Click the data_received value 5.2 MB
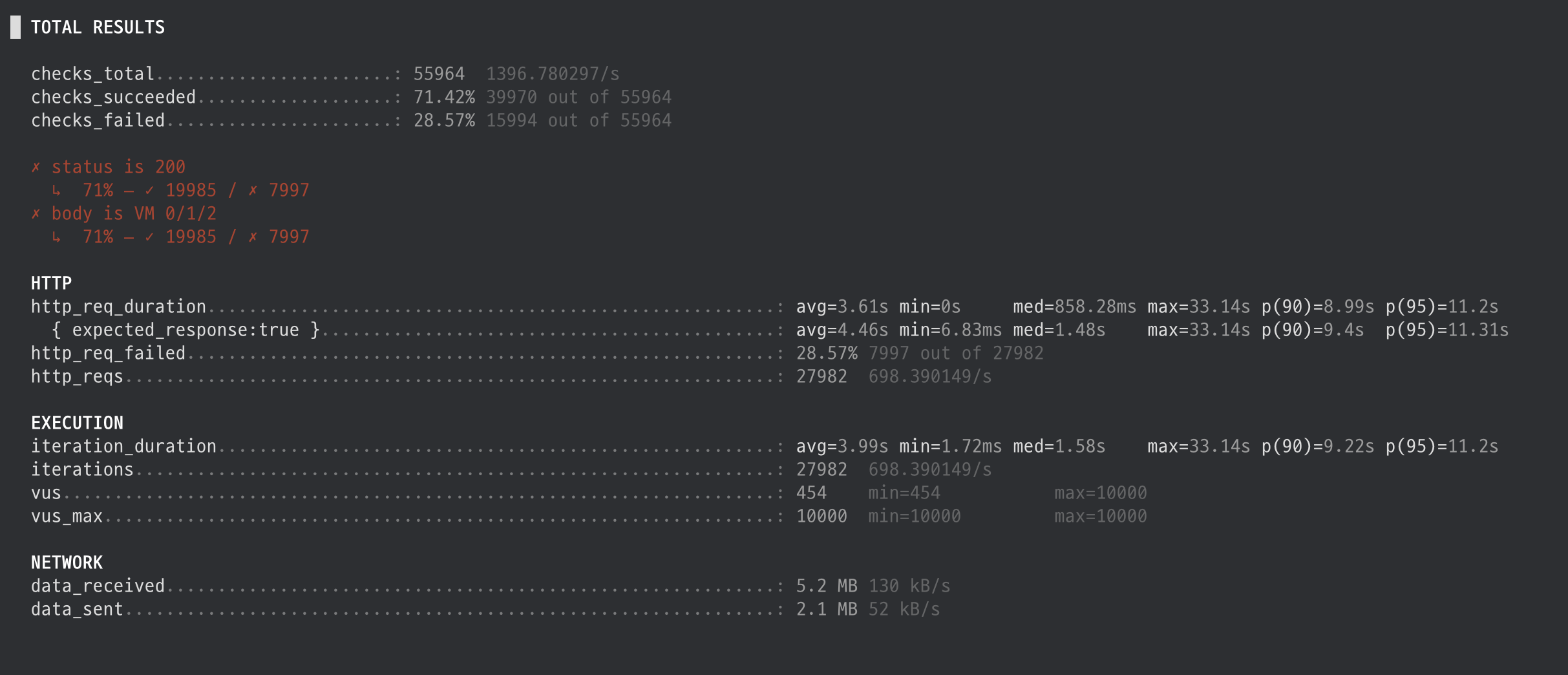1568x675 pixels. tap(827, 586)
